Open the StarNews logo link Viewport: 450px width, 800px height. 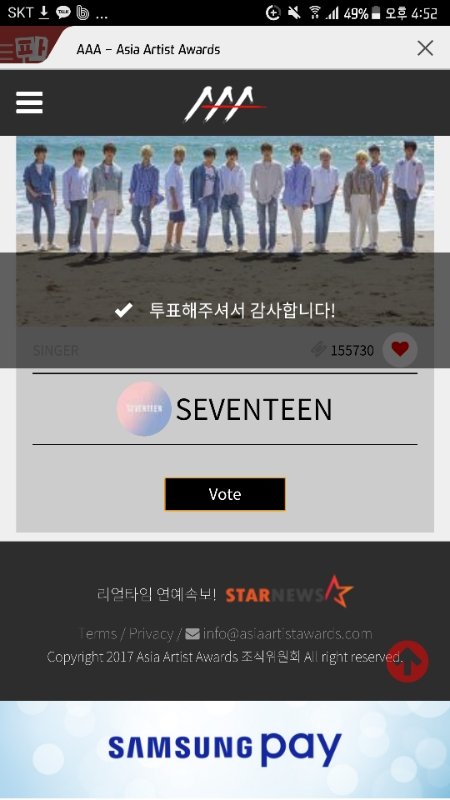(x=289, y=592)
